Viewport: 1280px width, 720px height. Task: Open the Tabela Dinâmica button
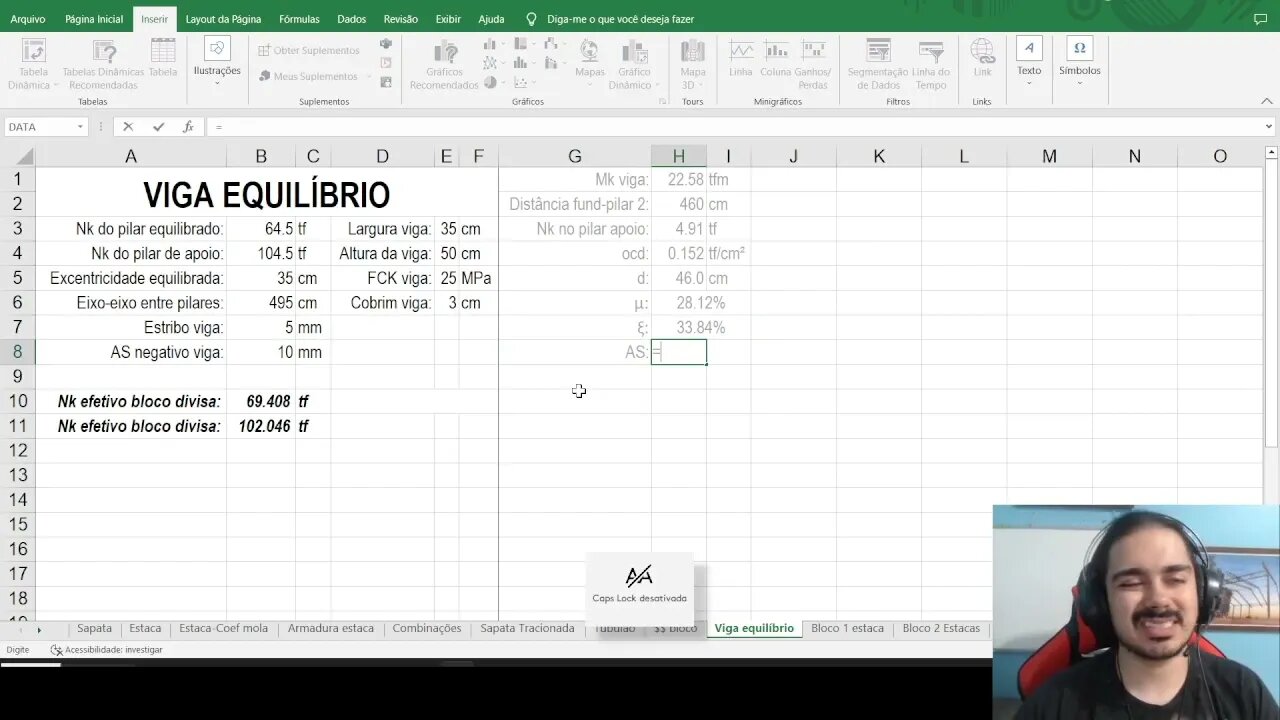[33, 64]
